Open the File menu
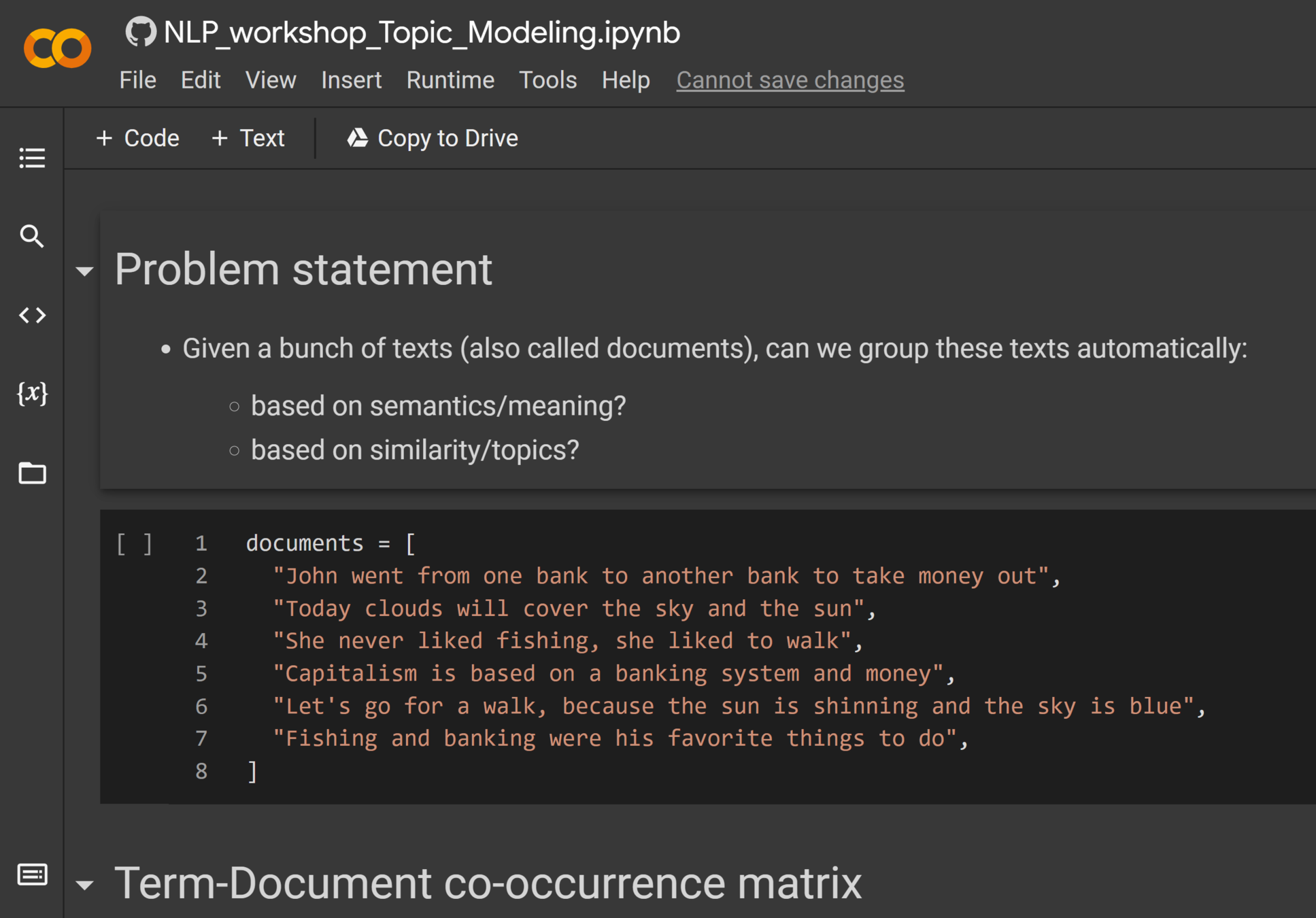Image resolution: width=1316 pixels, height=918 pixels. point(137,80)
